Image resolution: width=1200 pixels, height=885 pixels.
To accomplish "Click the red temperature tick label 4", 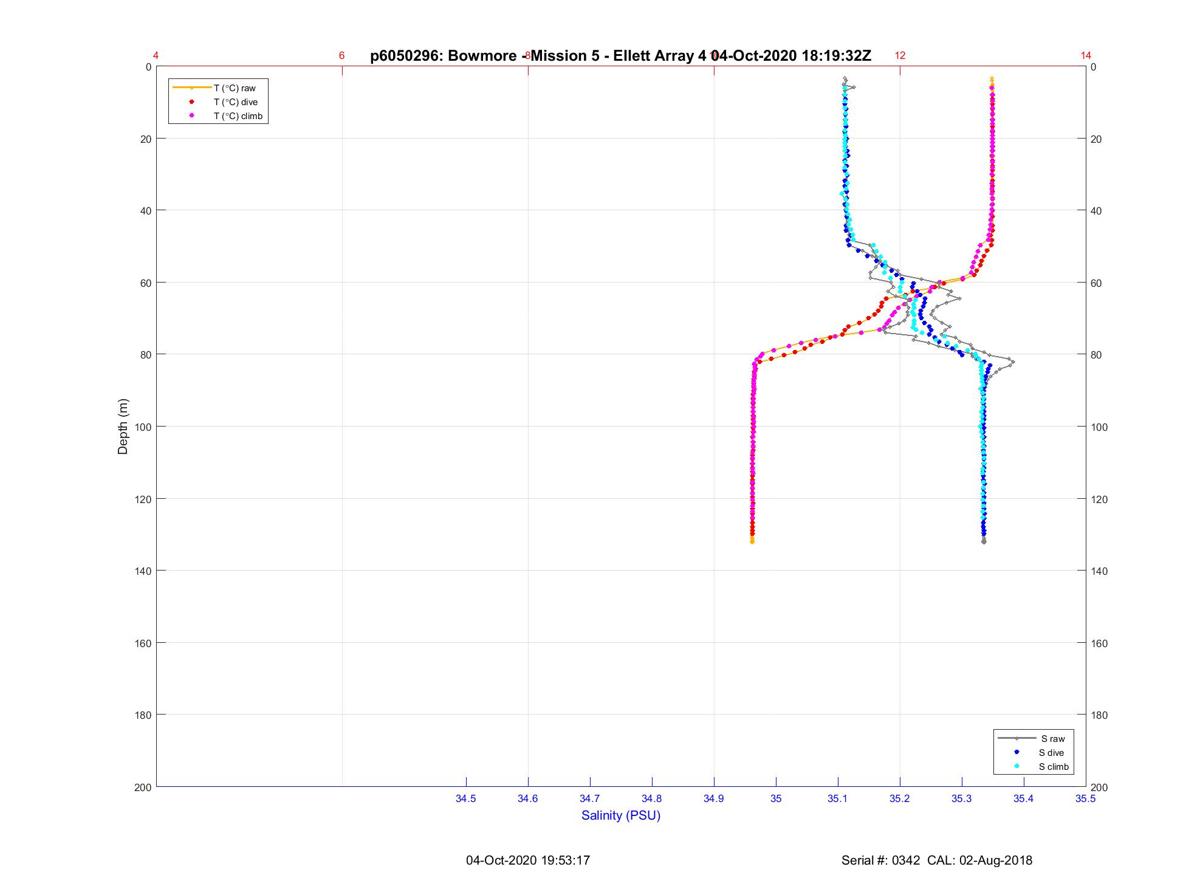I will coord(156,56).
